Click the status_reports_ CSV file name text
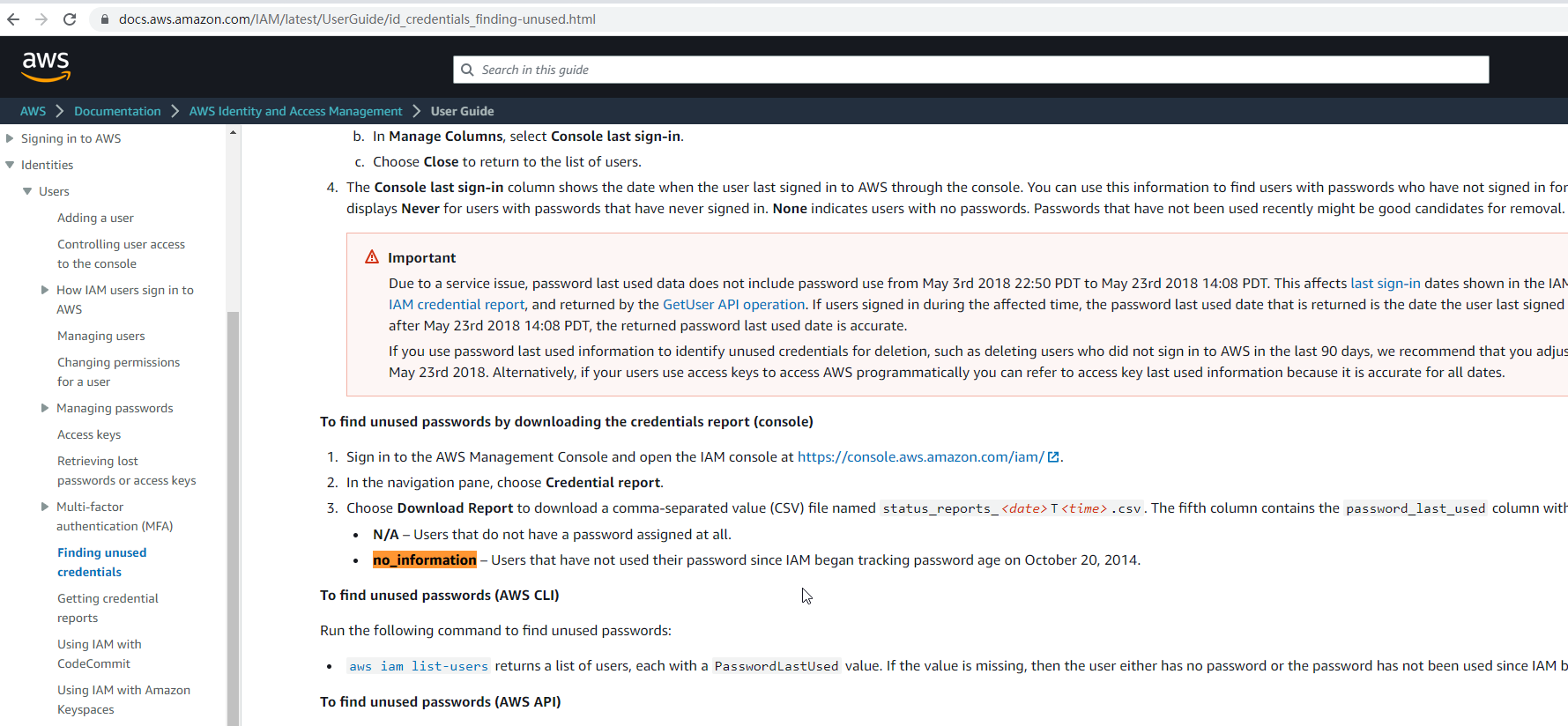 point(1013,508)
